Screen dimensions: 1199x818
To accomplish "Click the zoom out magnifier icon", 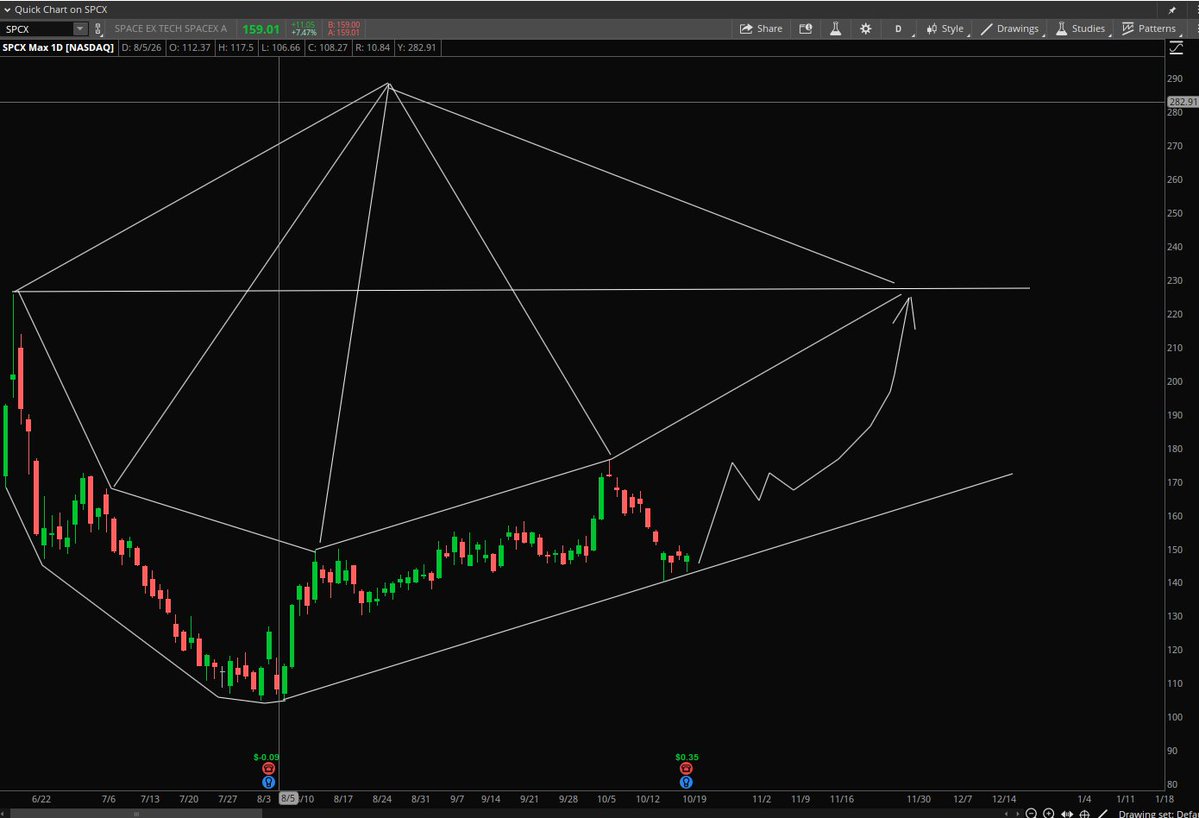I will [1031, 813].
